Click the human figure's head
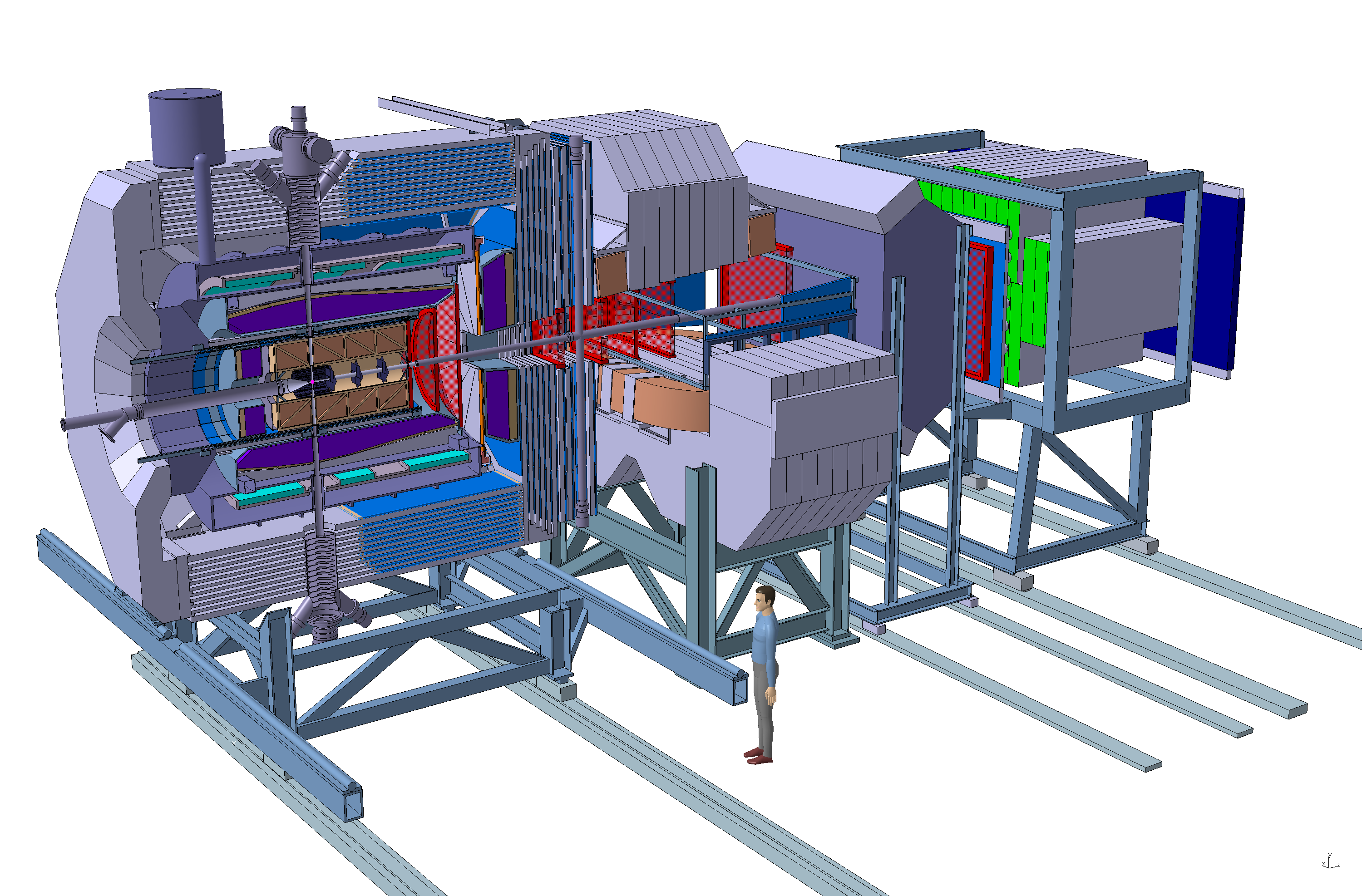1362x896 pixels. [764, 599]
